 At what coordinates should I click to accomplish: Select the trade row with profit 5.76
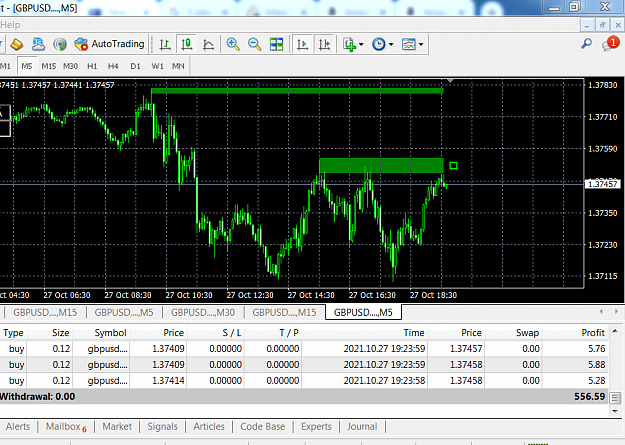pyautogui.click(x=304, y=349)
